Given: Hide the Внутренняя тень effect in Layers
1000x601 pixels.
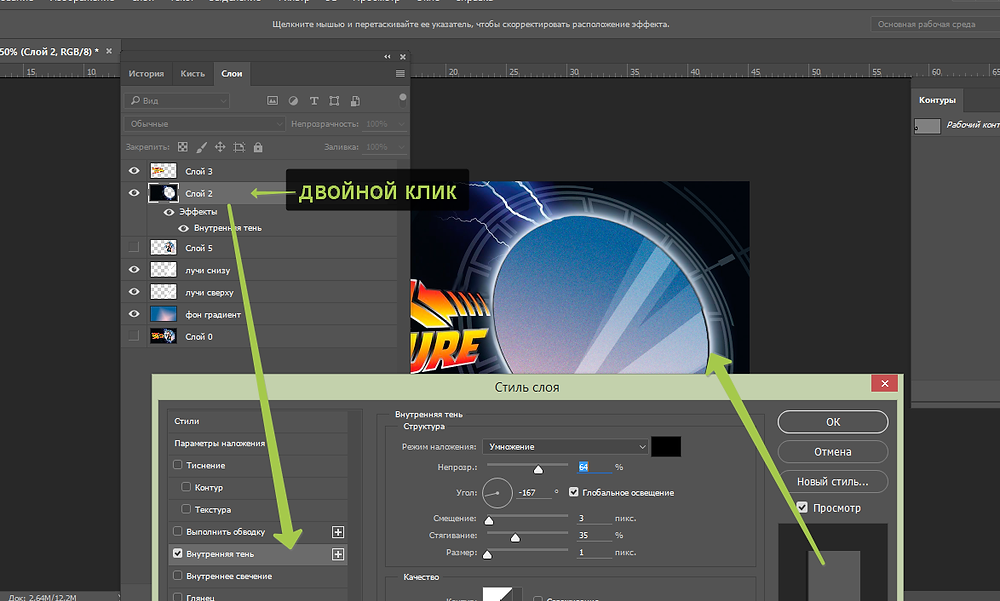Looking at the screenshot, I should pos(184,228).
